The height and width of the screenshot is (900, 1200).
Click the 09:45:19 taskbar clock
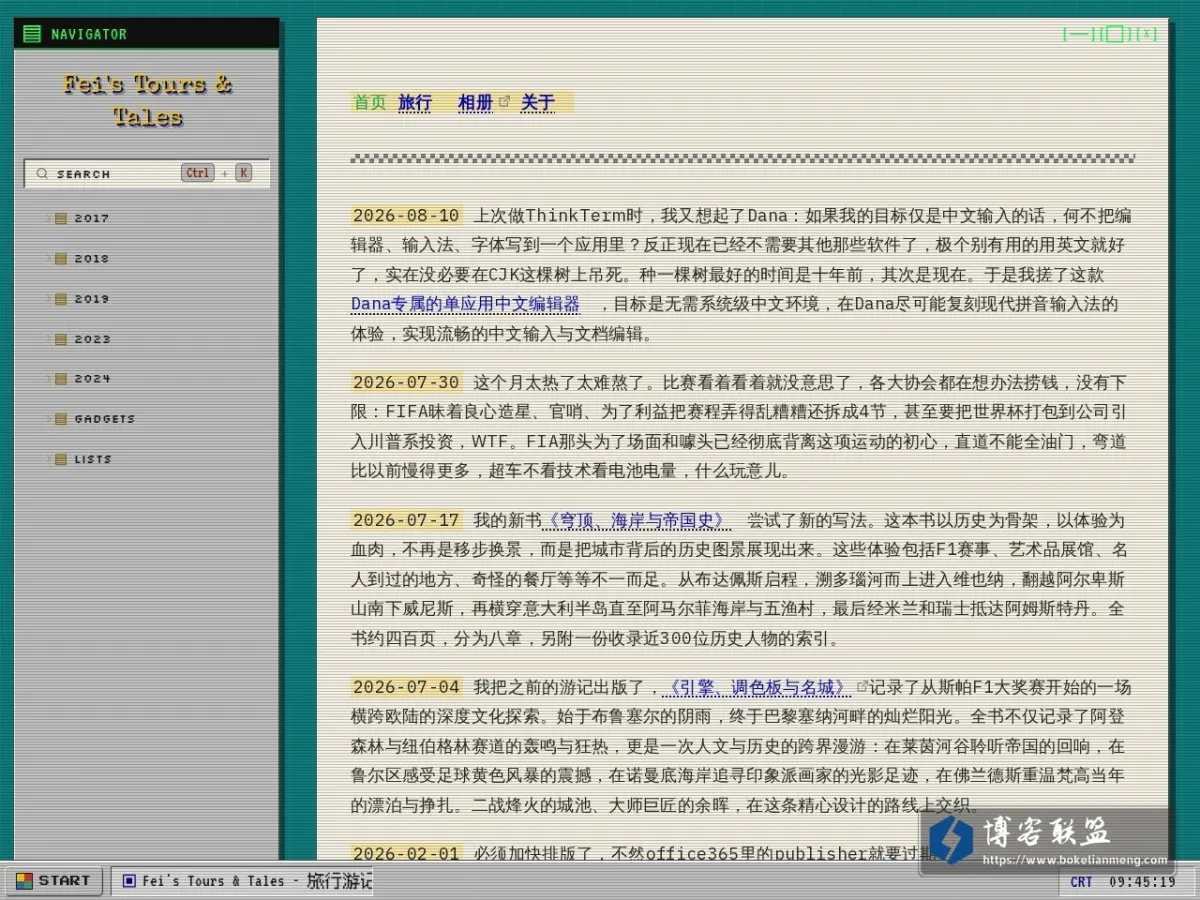[x=1142, y=882]
